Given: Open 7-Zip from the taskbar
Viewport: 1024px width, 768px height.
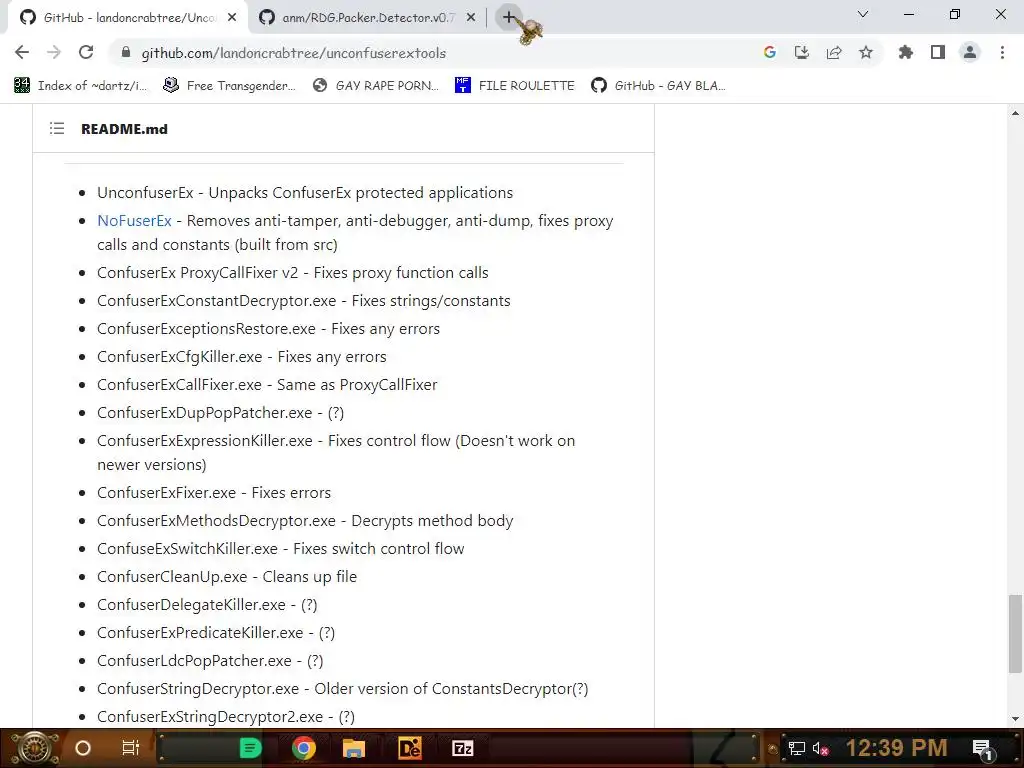Looking at the screenshot, I should tap(462, 748).
